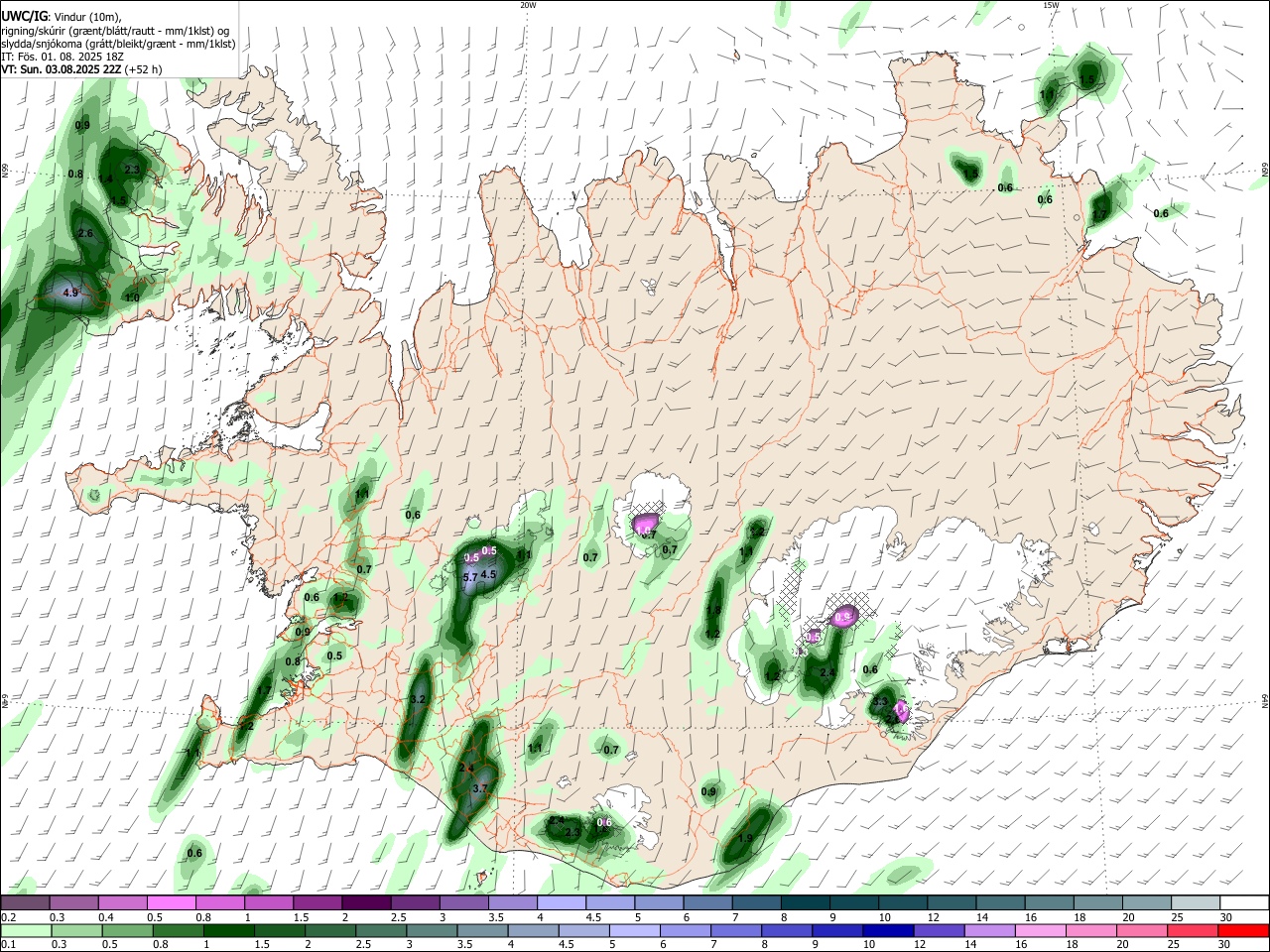Click the 15W longitude label
This screenshot has width=1270, height=952.
1051,5
